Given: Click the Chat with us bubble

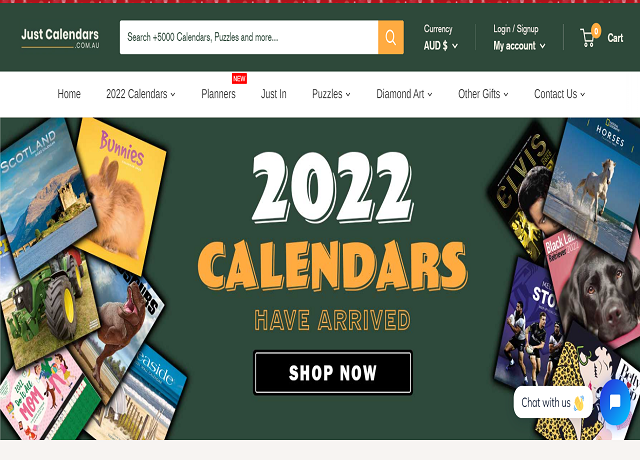Looking at the screenshot, I should [553, 402].
